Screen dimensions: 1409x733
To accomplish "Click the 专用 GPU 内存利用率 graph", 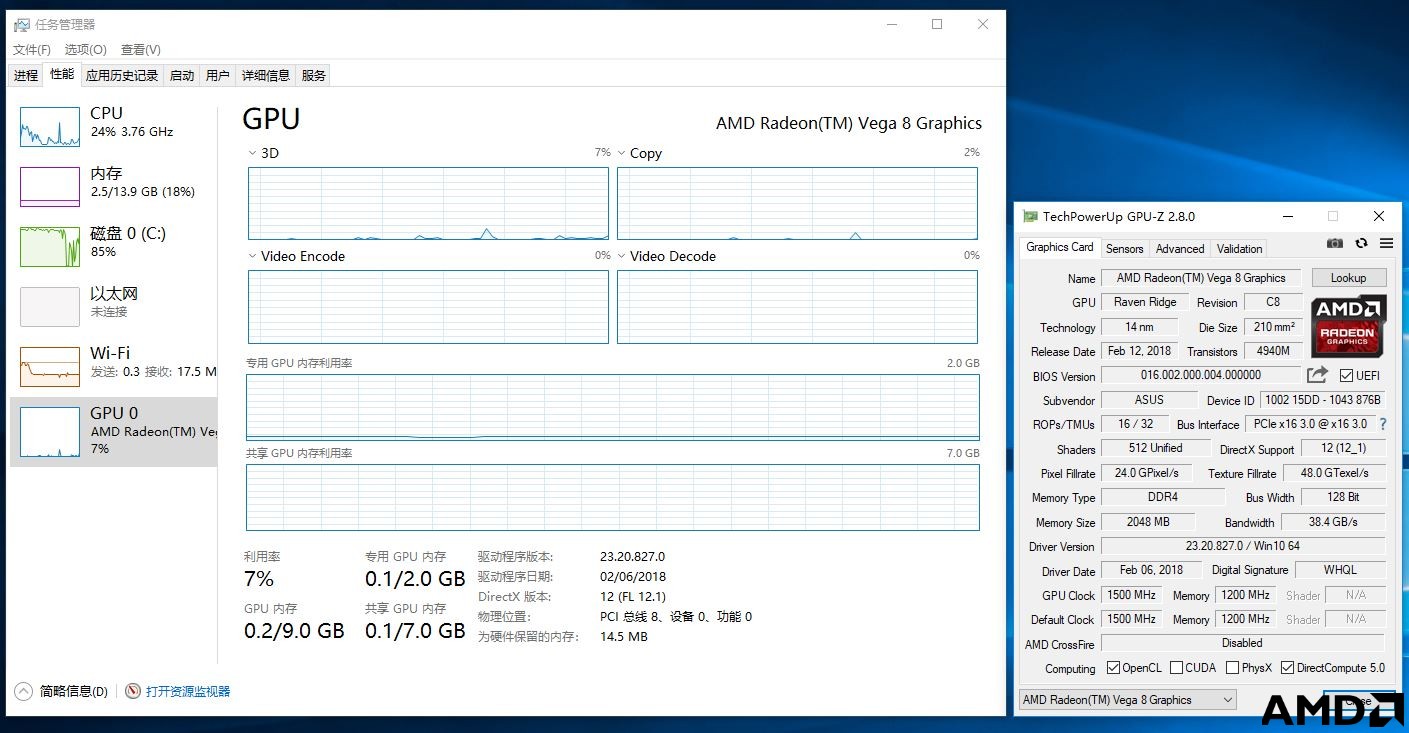I will click(613, 407).
